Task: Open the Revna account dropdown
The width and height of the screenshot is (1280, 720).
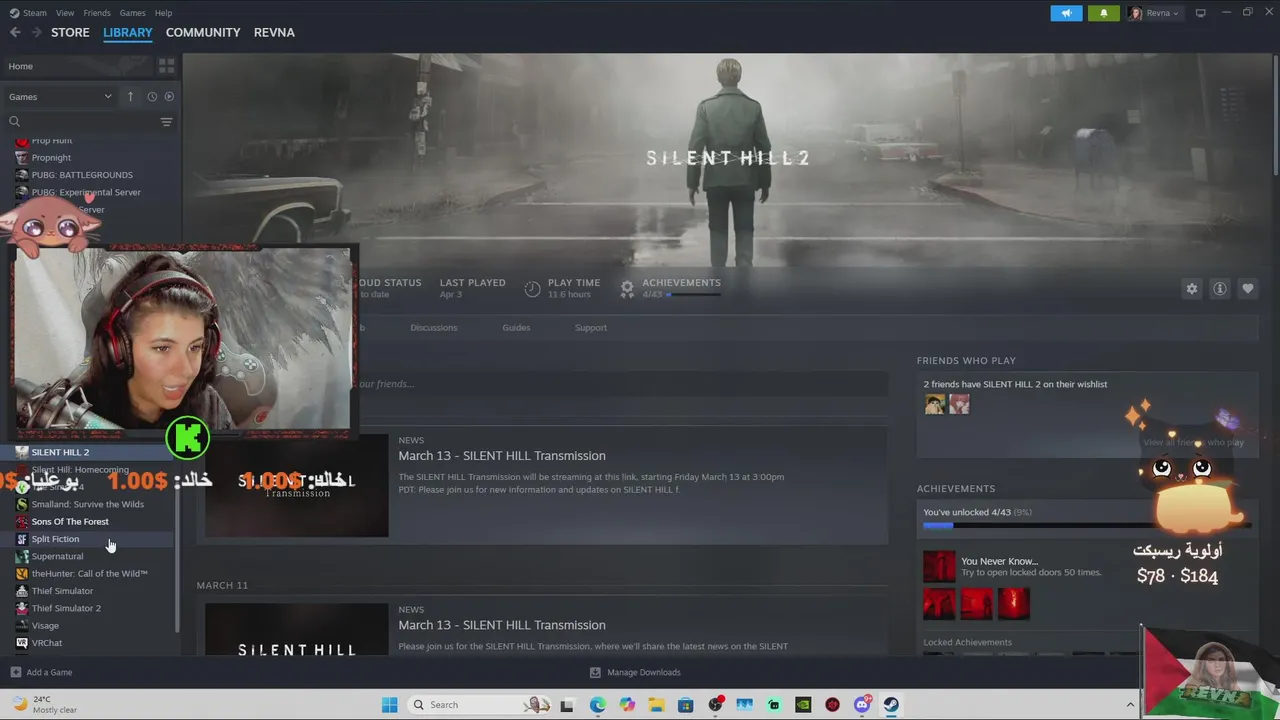Action: point(1154,13)
